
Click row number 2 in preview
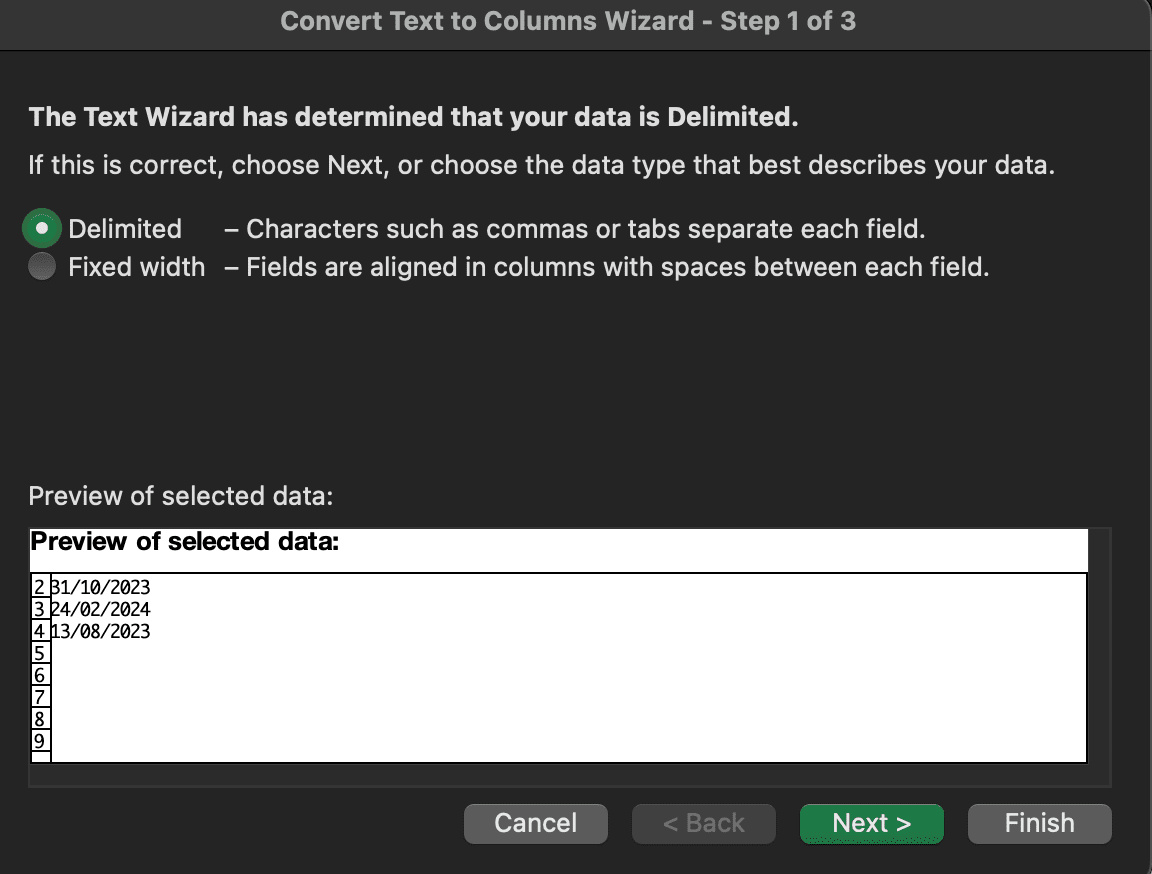pyautogui.click(x=40, y=588)
